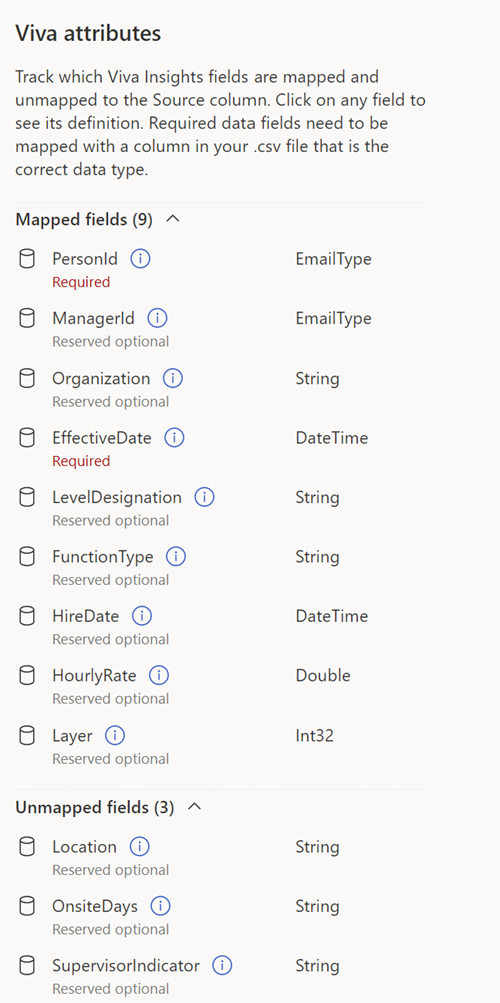Select the OnsiteDays unmapped field name

95,906
